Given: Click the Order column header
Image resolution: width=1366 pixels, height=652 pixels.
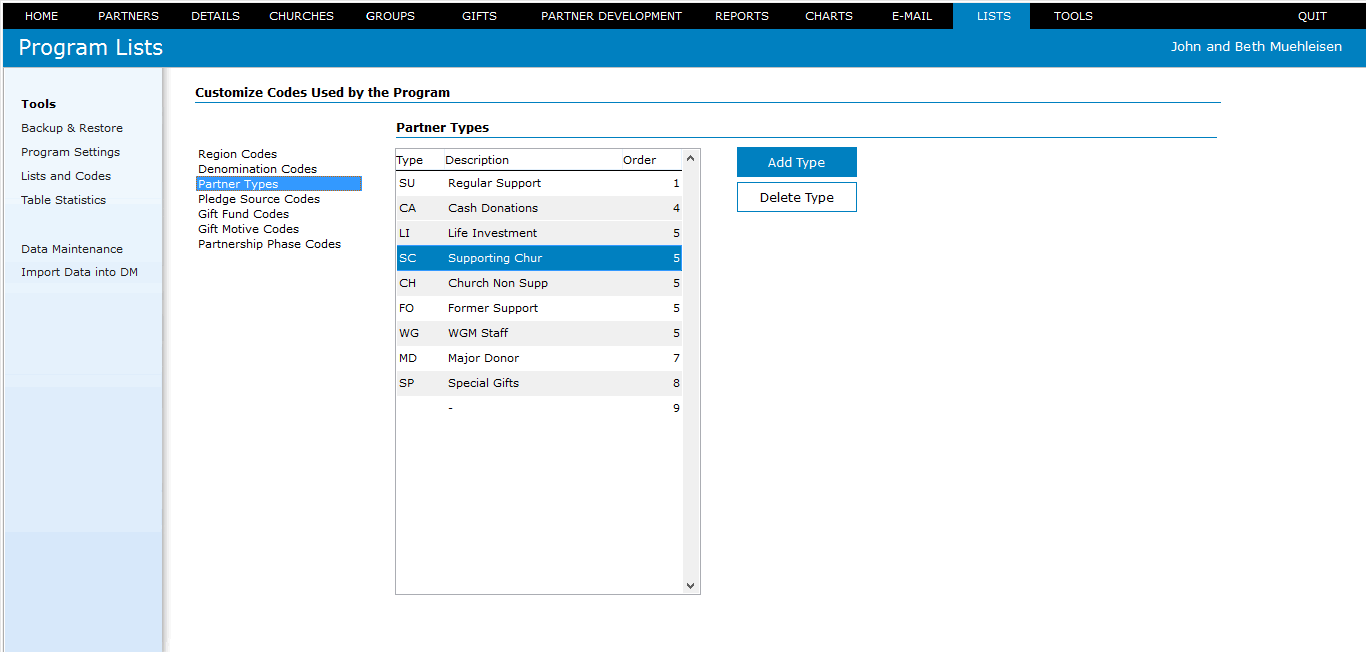Looking at the screenshot, I should tap(640, 160).
